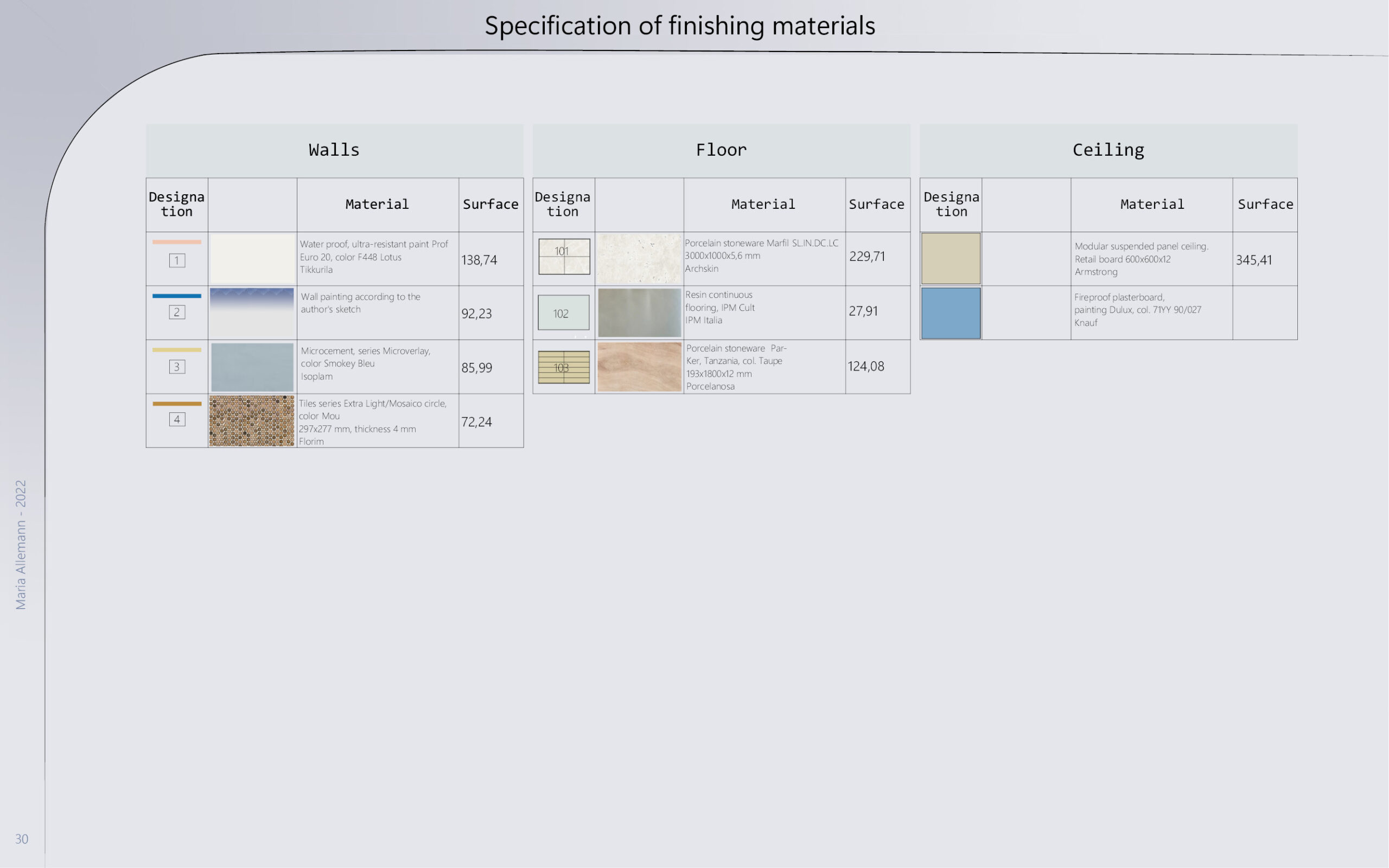This screenshot has width=1389, height=868.
Task: Click the beige ceiling color swatch
Action: point(951,258)
